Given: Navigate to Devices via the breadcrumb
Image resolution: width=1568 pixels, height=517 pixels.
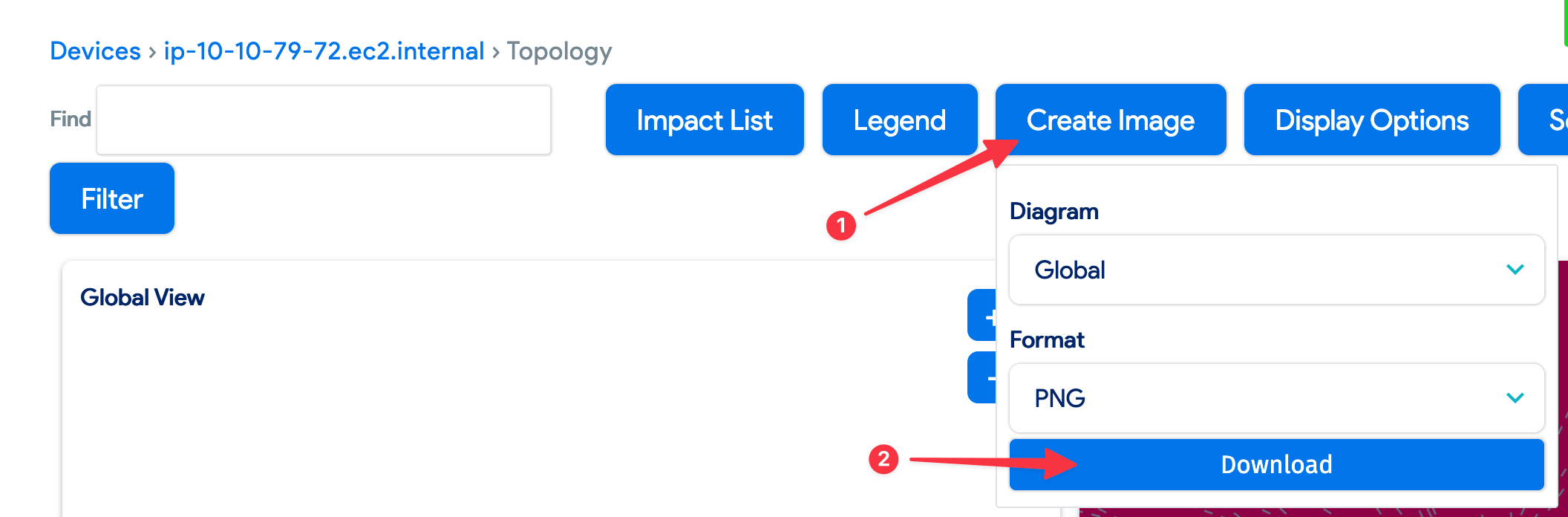Looking at the screenshot, I should pos(95,51).
